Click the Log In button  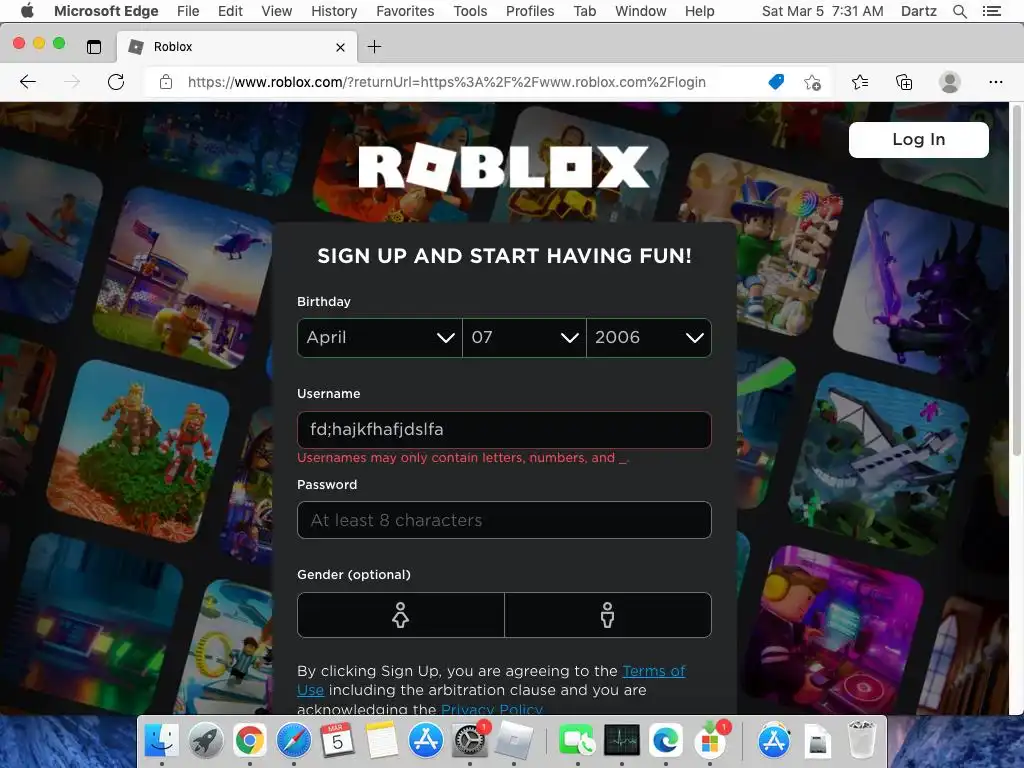918,139
